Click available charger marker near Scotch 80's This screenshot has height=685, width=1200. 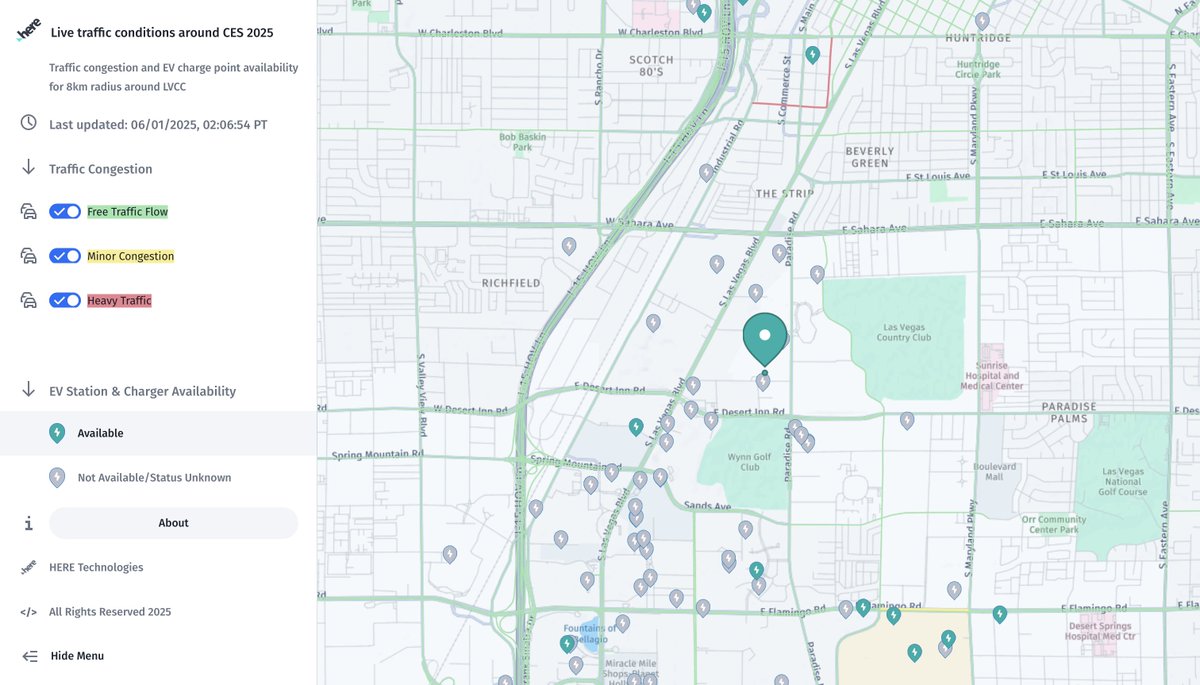[x=813, y=54]
